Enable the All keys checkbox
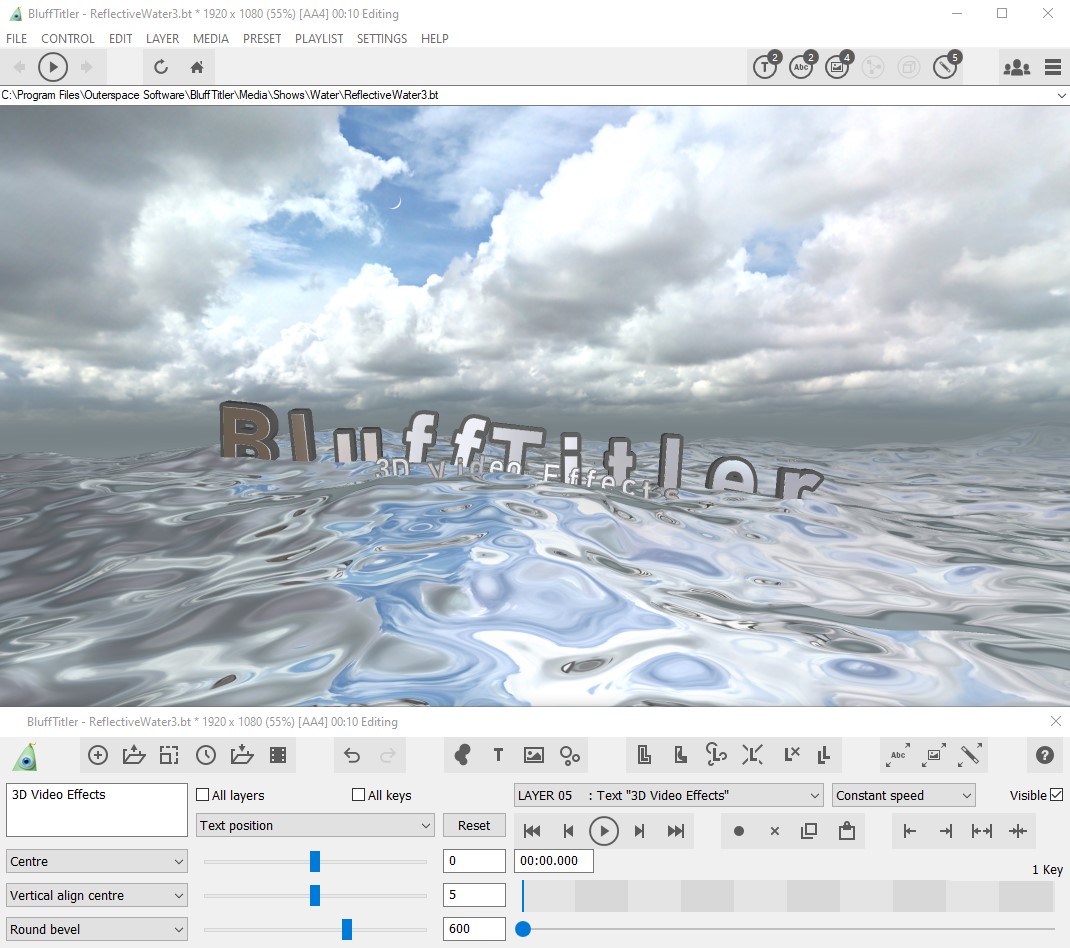 (359, 795)
